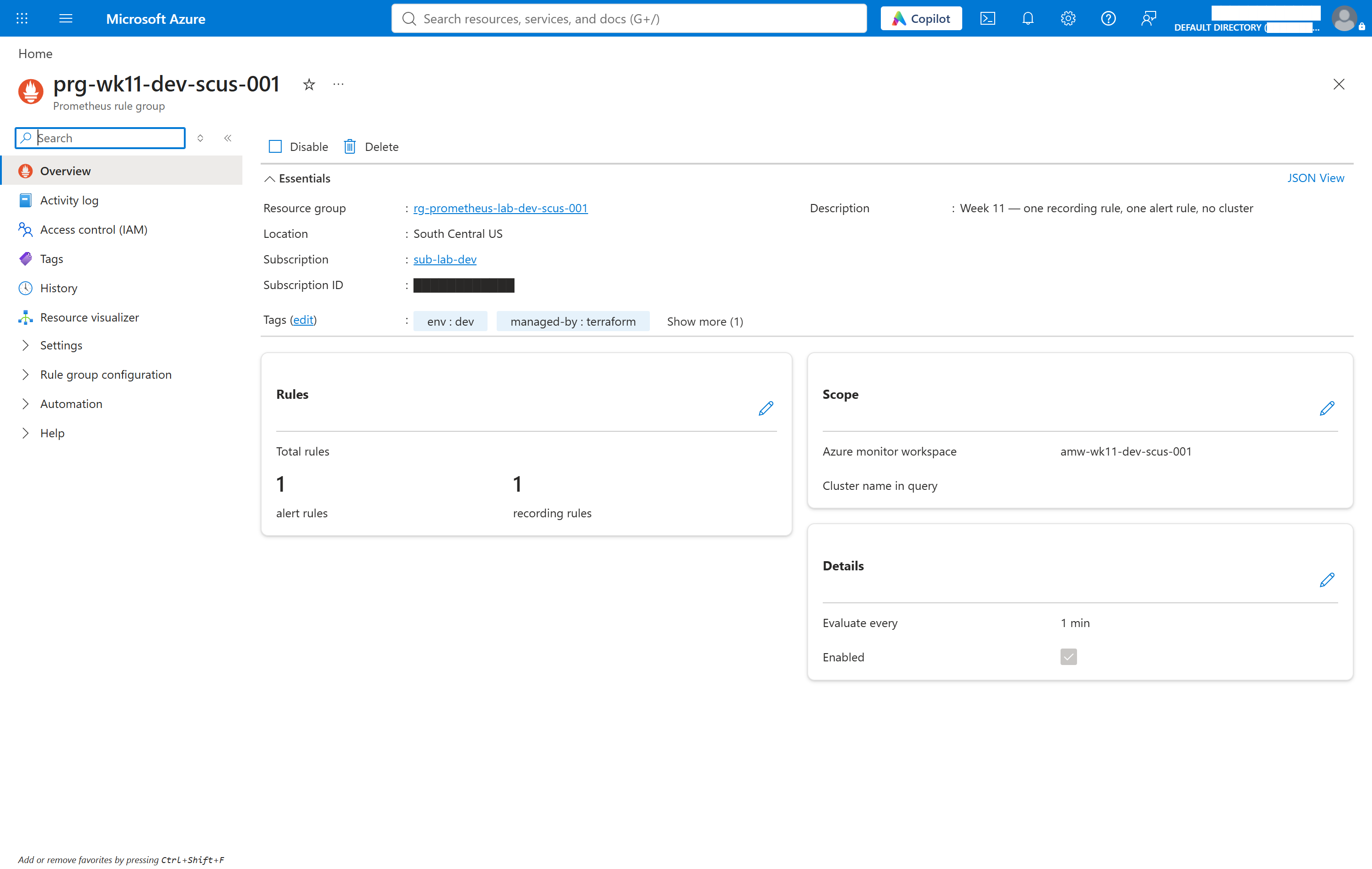Click Show more (1) tags

click(x=705, y=322)
